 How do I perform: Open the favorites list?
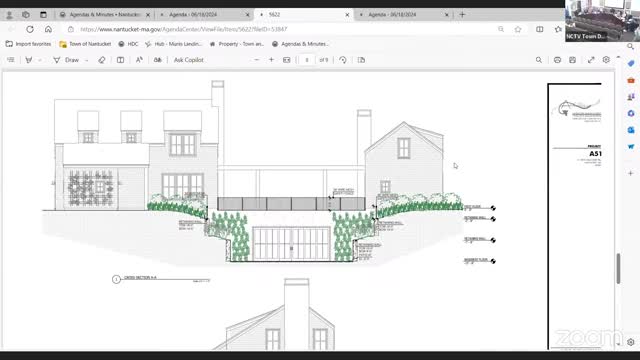(x=558, y=29)
